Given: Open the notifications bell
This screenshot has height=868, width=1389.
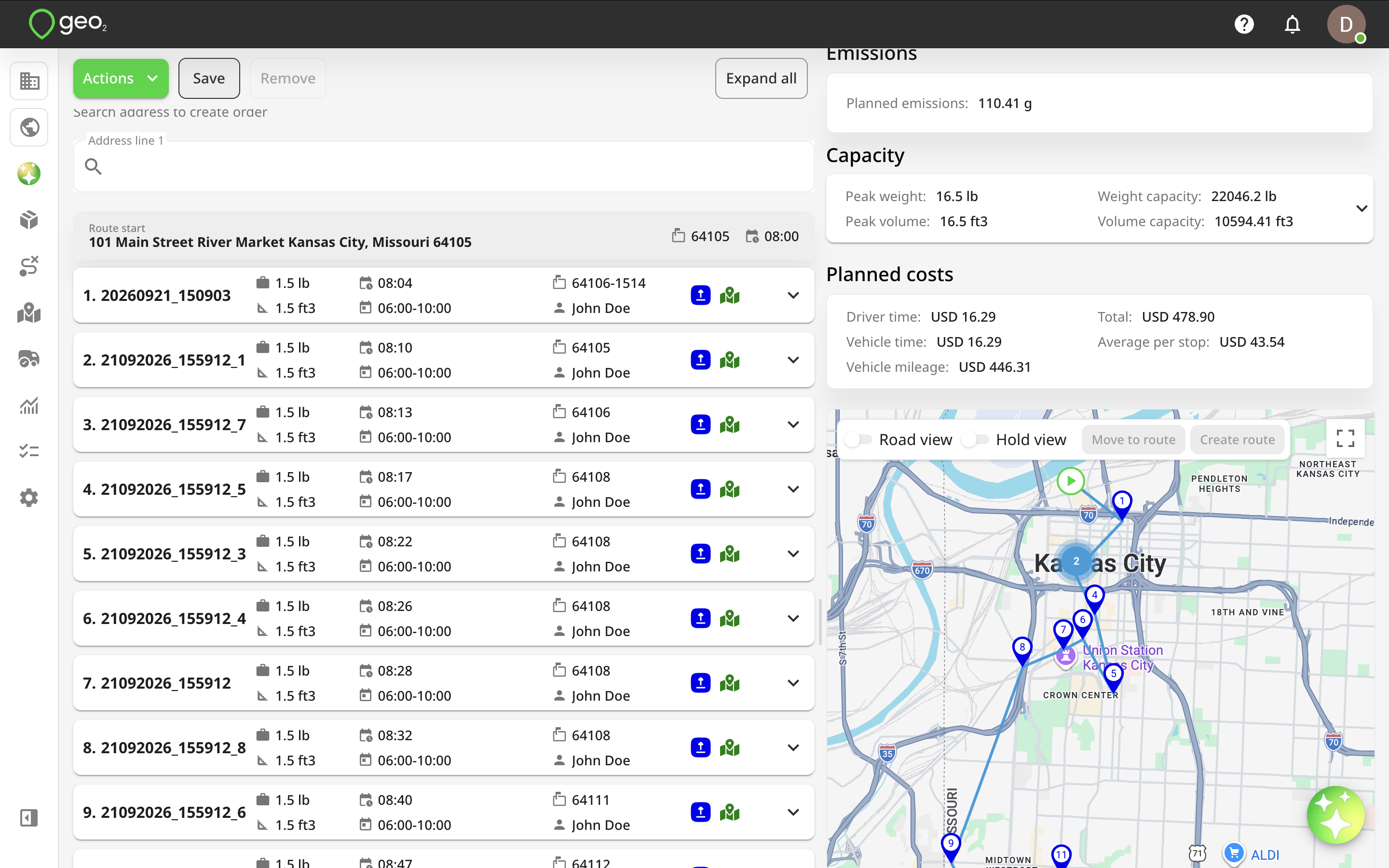Looking at the screenshot, I should point(1292,24).
